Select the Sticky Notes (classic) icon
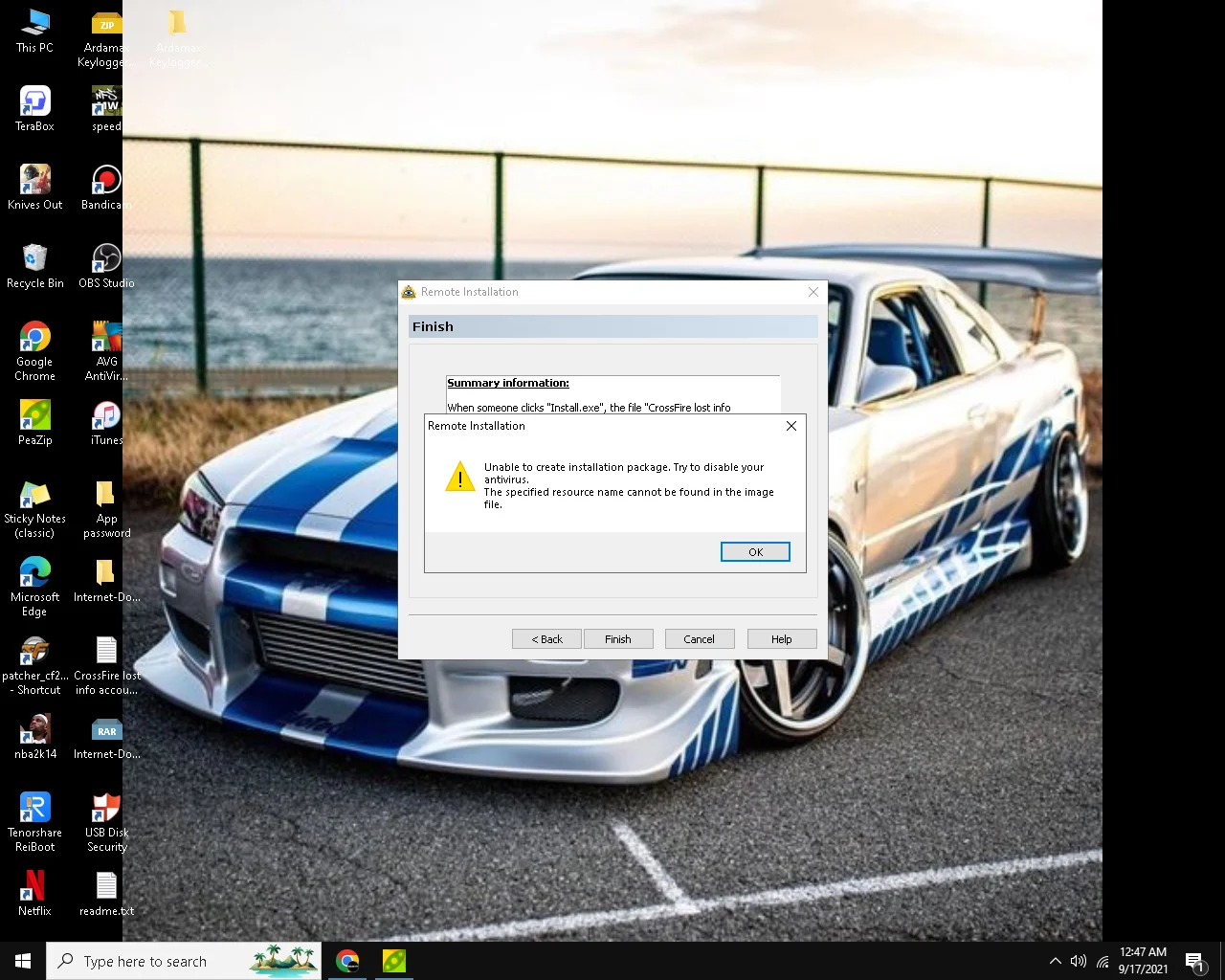 pos(34,508)
